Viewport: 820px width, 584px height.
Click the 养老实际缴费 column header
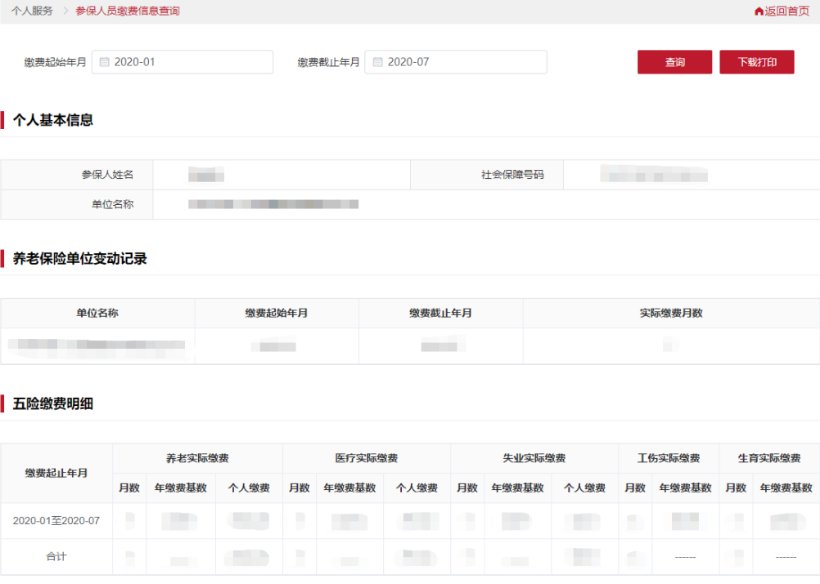point(197,458)
